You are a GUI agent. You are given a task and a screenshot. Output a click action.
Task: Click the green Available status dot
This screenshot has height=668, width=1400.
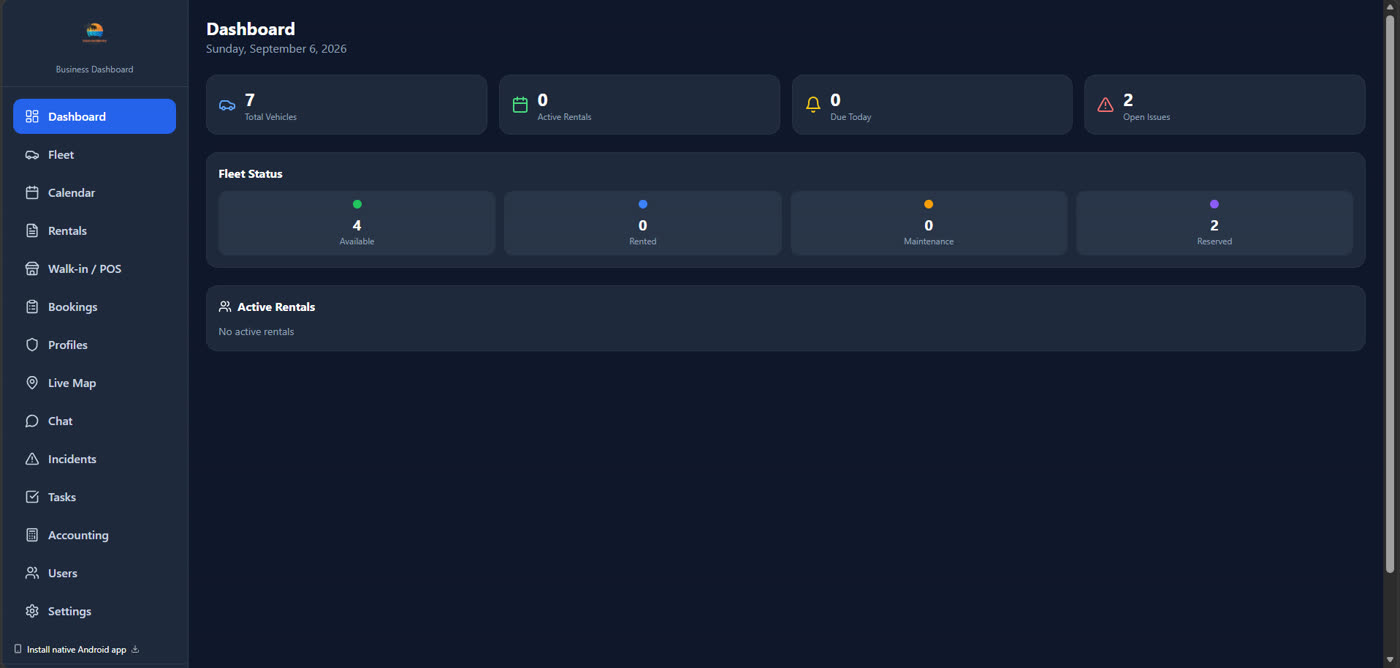tap(357, 204)
